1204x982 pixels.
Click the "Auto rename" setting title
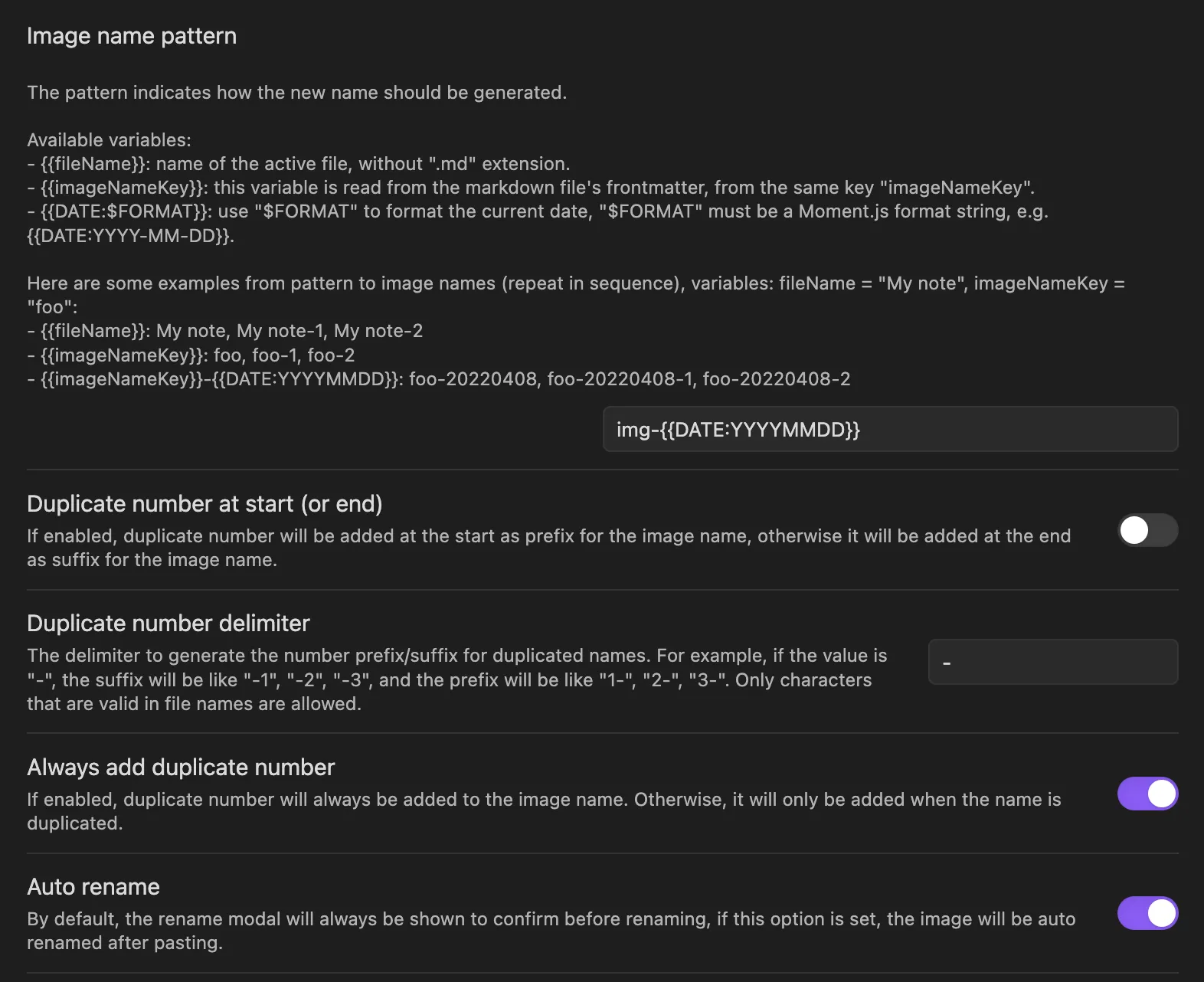pyautogui.click(x=93, y=887)
